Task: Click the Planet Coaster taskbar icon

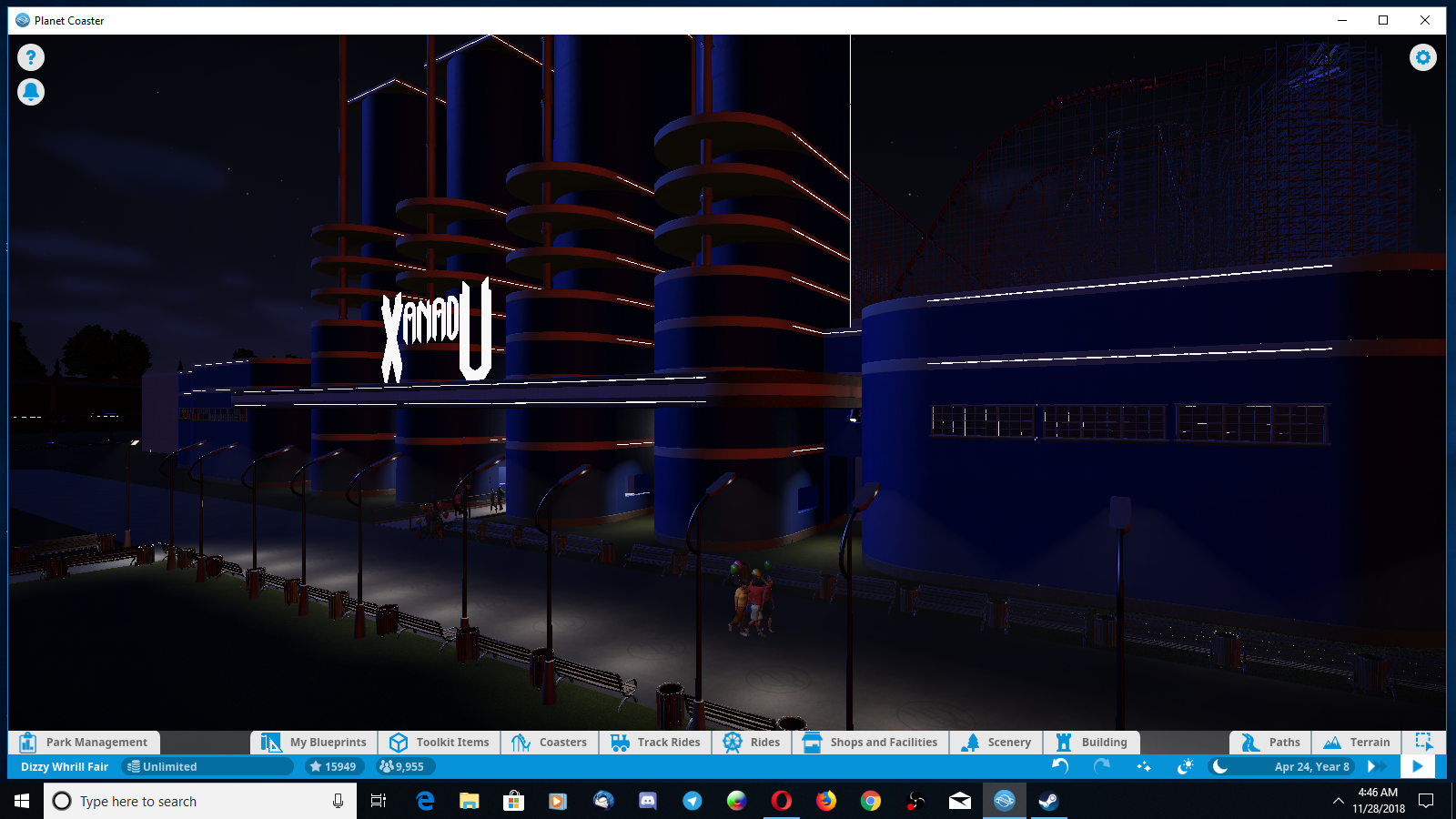Action: tap(1005, 801)
